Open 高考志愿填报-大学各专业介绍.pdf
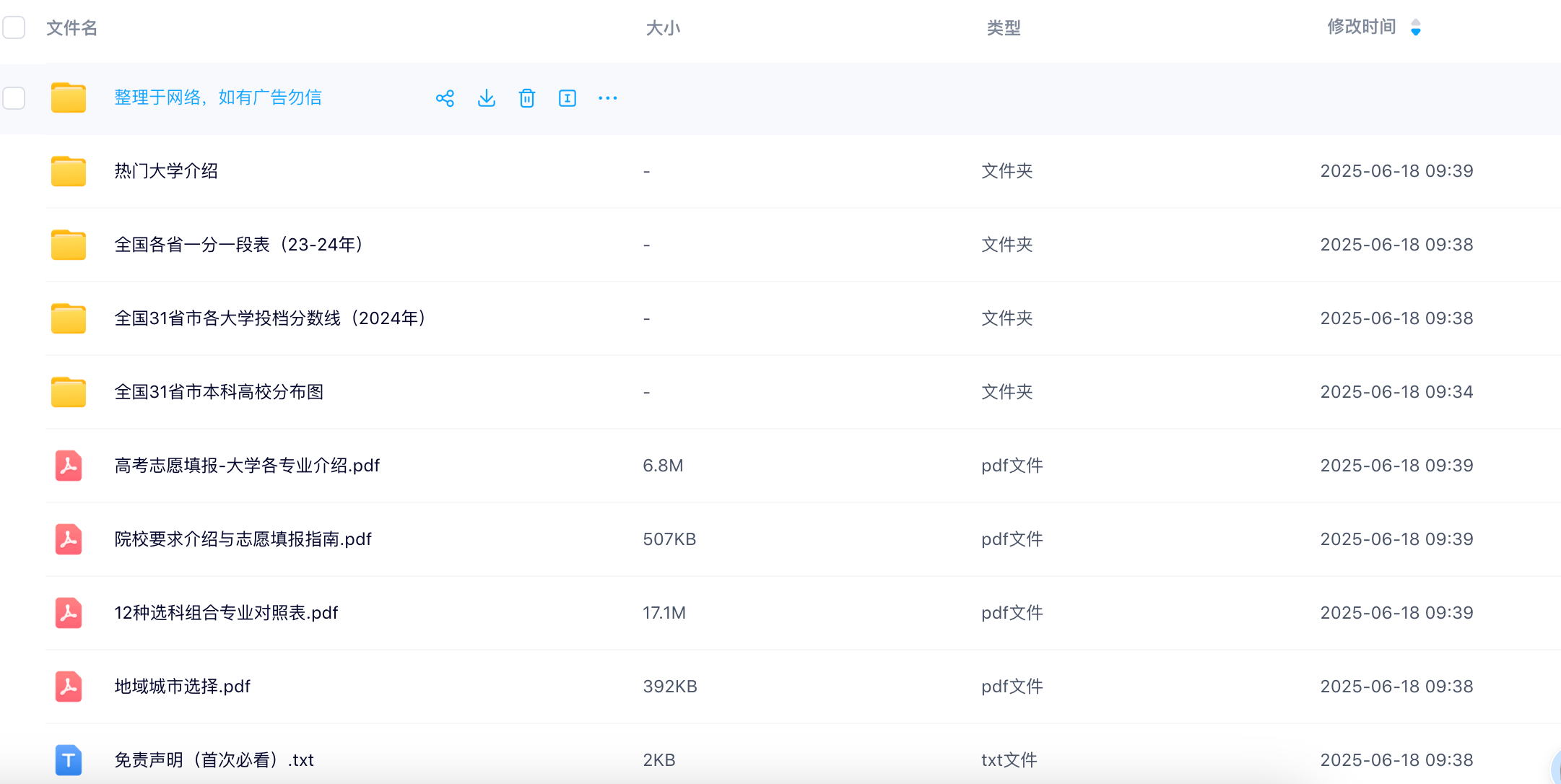The width and height of the screenshot is (1561, 784). pos(247,466)
